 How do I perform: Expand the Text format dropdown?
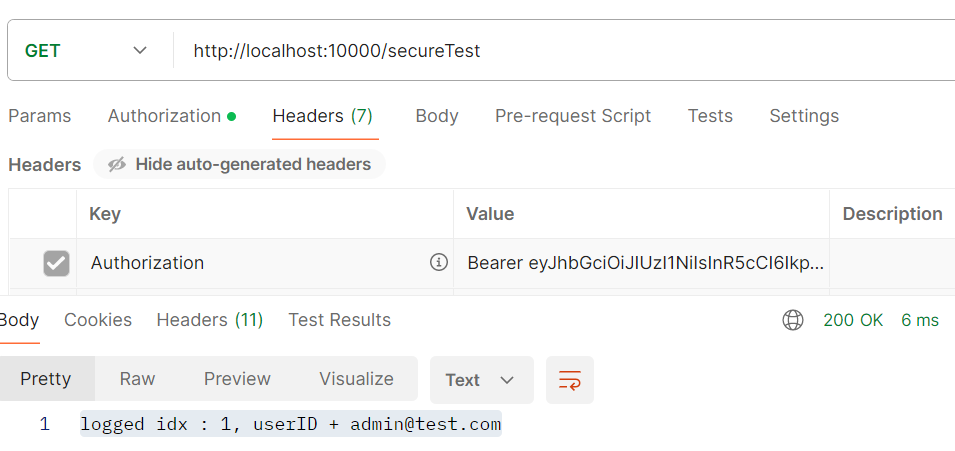(481, 380)
